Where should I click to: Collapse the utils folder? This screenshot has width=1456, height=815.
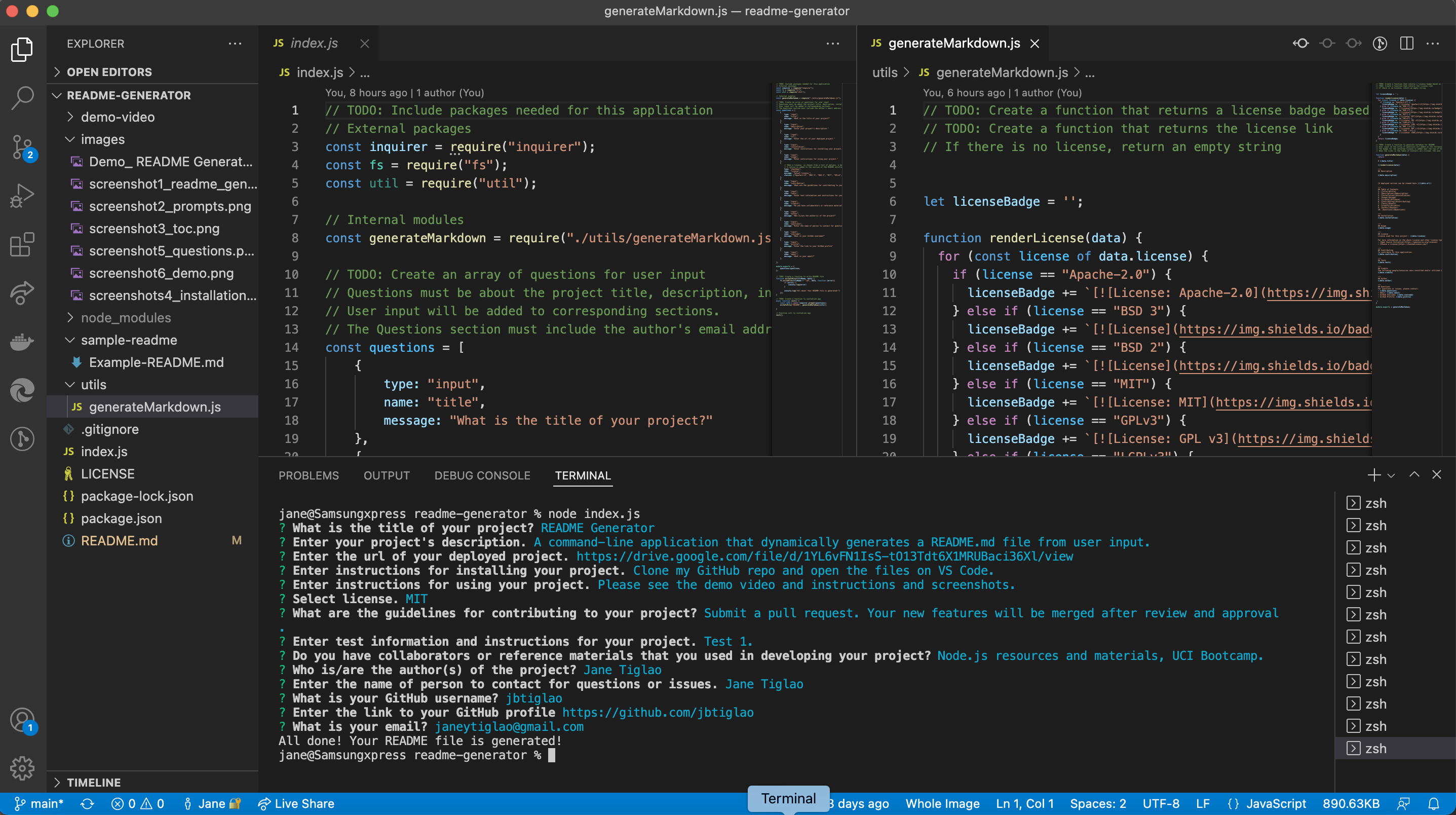point(152,385)
